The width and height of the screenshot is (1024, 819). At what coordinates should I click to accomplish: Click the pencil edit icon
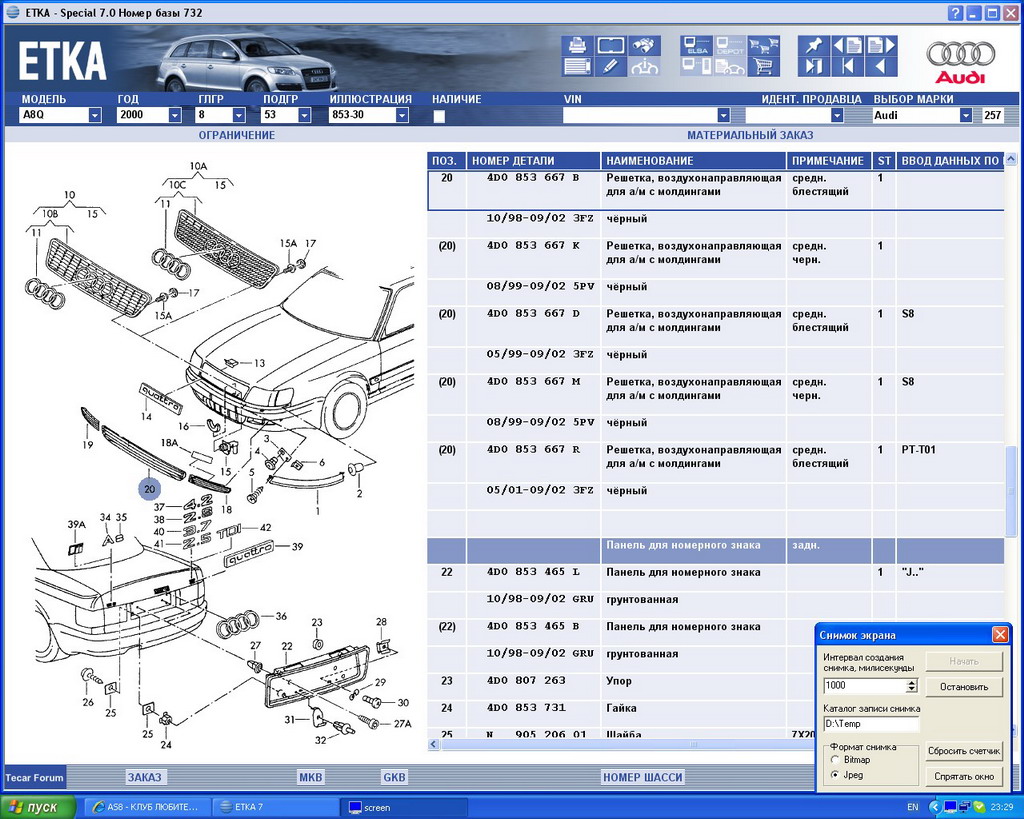tap(611, 67)
